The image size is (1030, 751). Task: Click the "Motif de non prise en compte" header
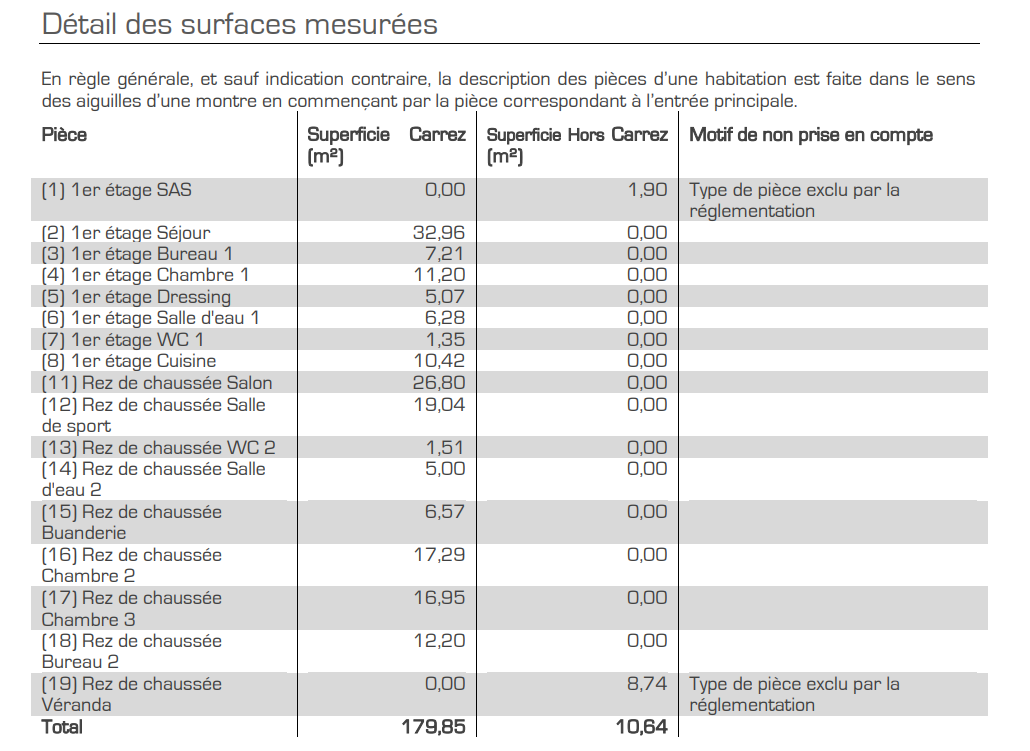click(x=811, y=135)
